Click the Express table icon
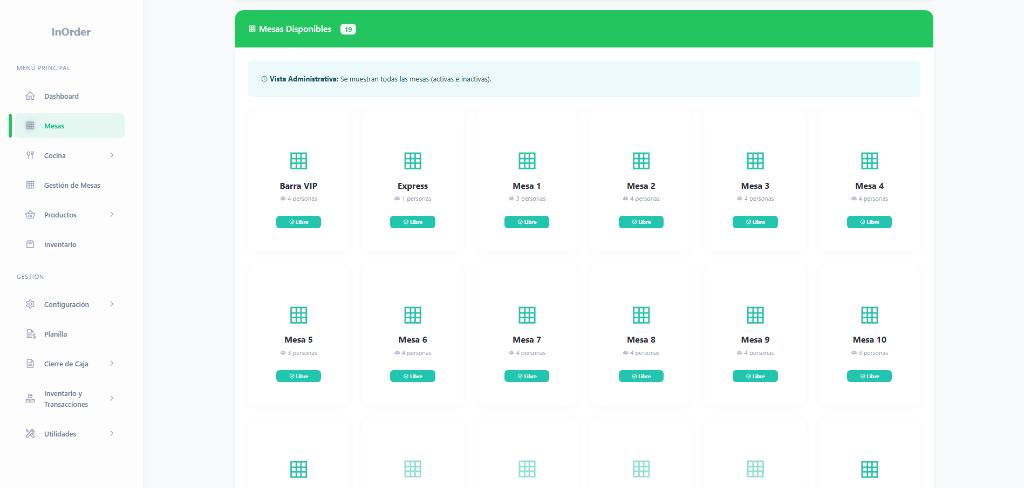The height and width of the screenshot is (488, 1024). pyautogui.click(x=413, y=161)
